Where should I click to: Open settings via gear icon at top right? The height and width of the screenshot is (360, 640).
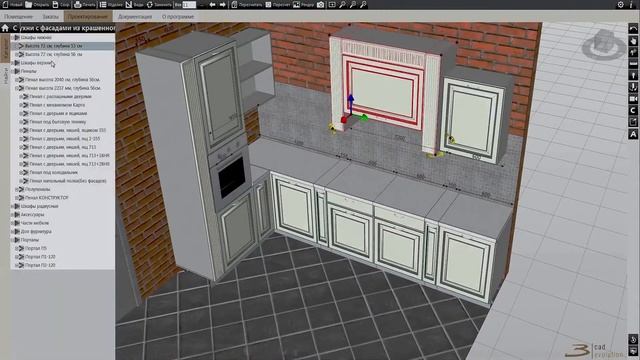click(620, 4)
